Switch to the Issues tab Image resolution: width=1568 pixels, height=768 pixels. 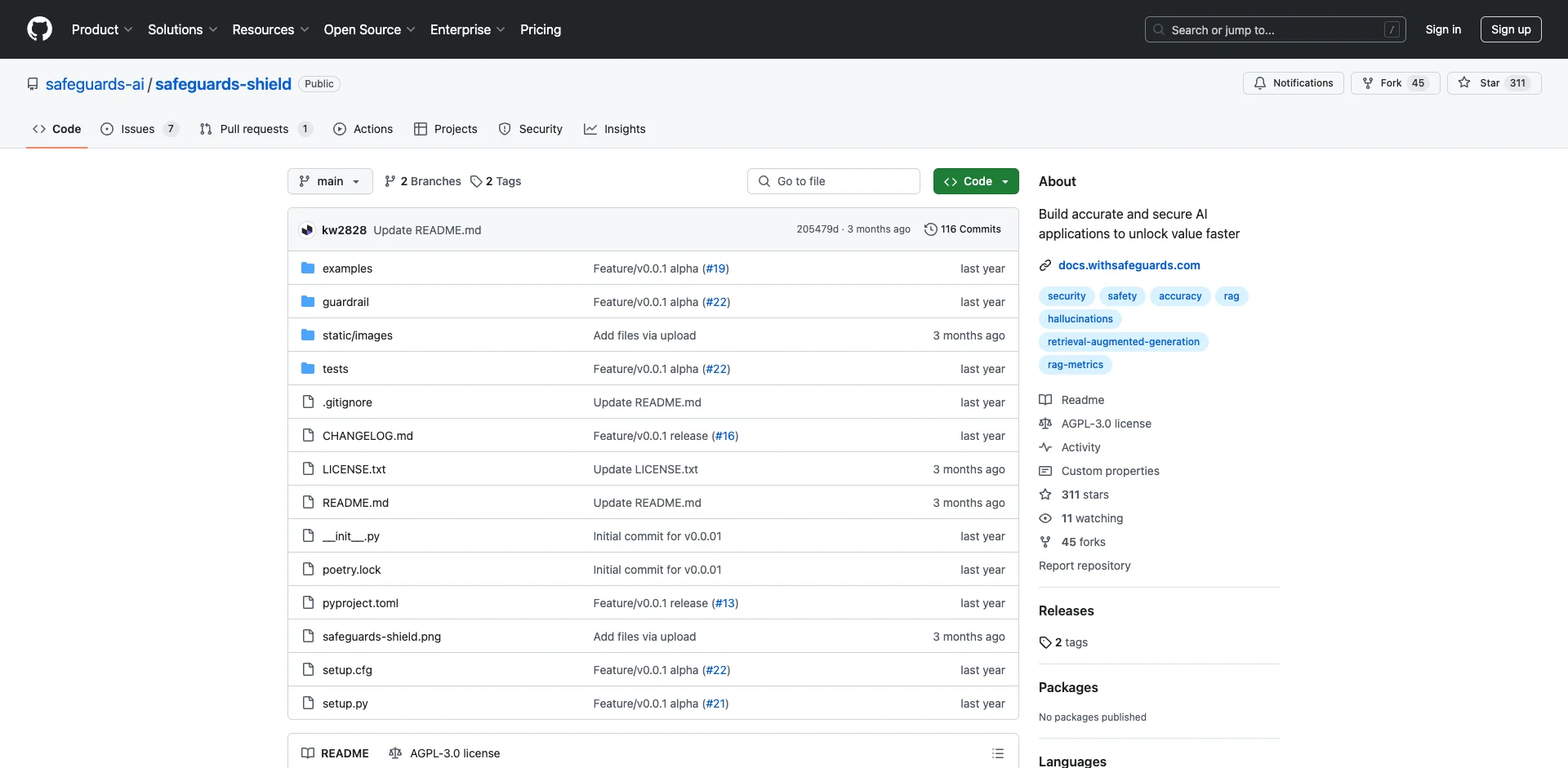click(139, 129)
